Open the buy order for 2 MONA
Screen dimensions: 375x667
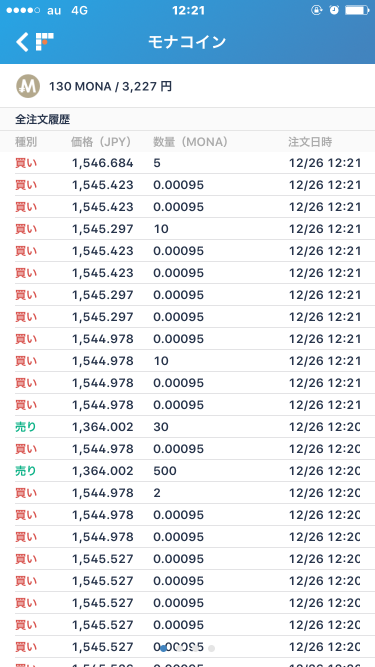[x=188, y=493]
